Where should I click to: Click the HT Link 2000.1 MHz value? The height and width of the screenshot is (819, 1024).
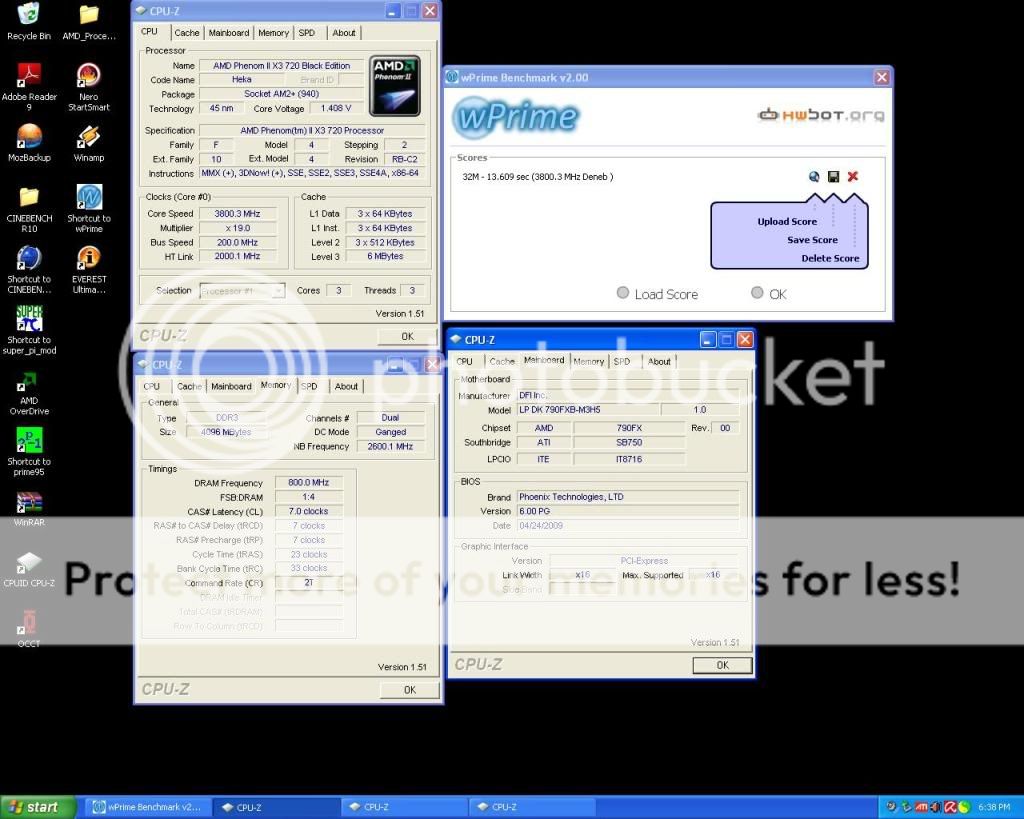pos(237,256)
